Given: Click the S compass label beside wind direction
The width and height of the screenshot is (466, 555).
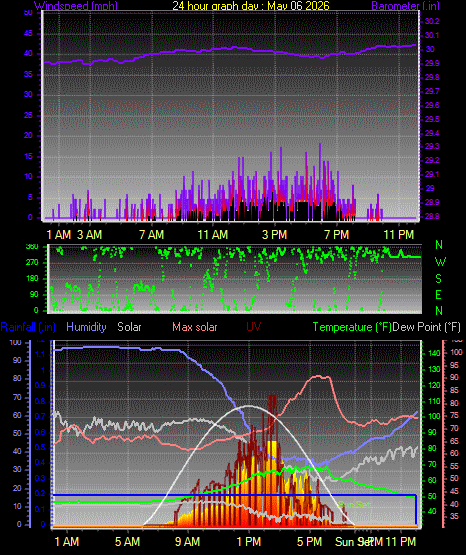Looking at the screenshot, I should (x=439, y=279).
